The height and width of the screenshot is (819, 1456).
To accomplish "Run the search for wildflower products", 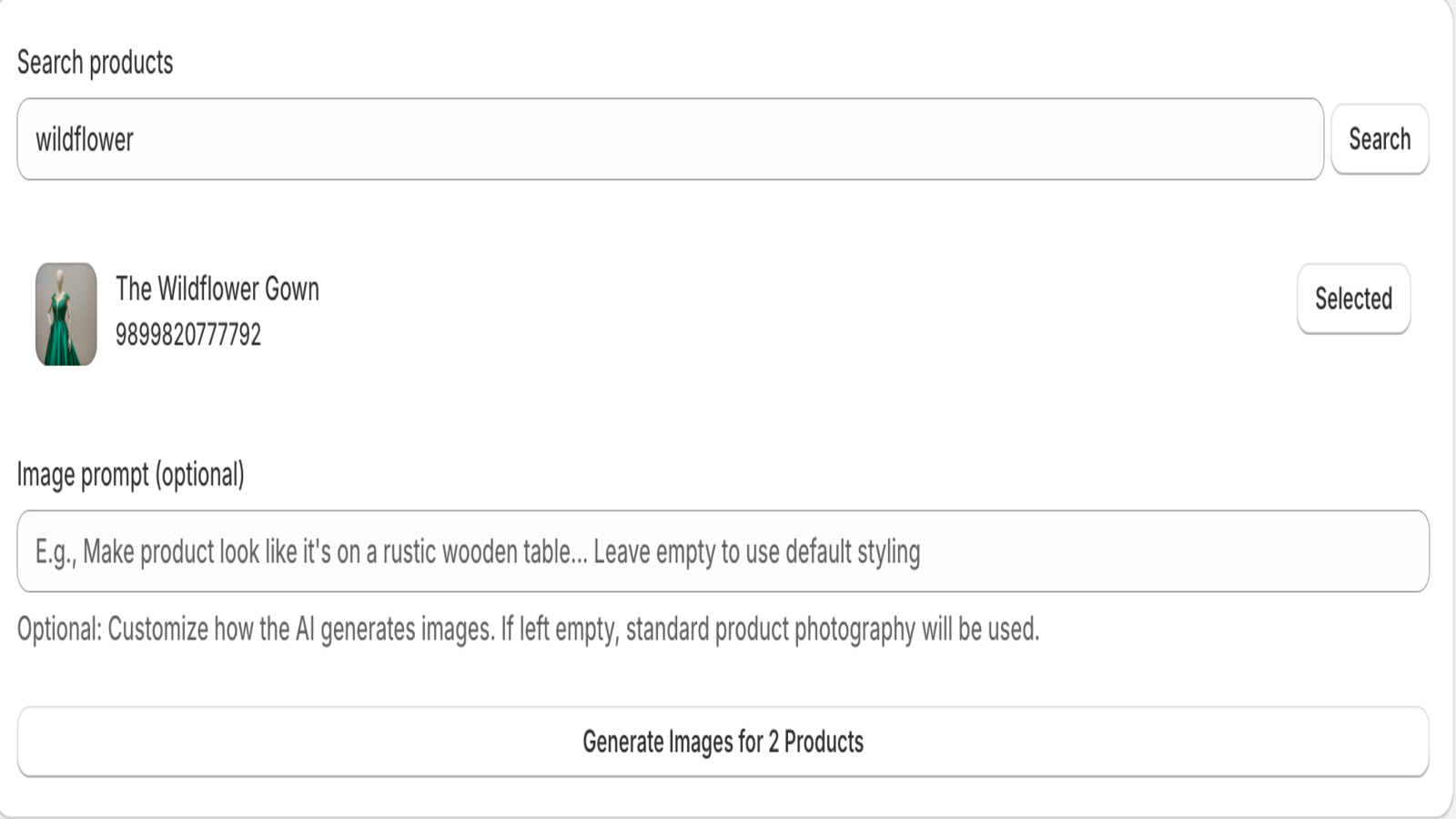I will 1380,139.
